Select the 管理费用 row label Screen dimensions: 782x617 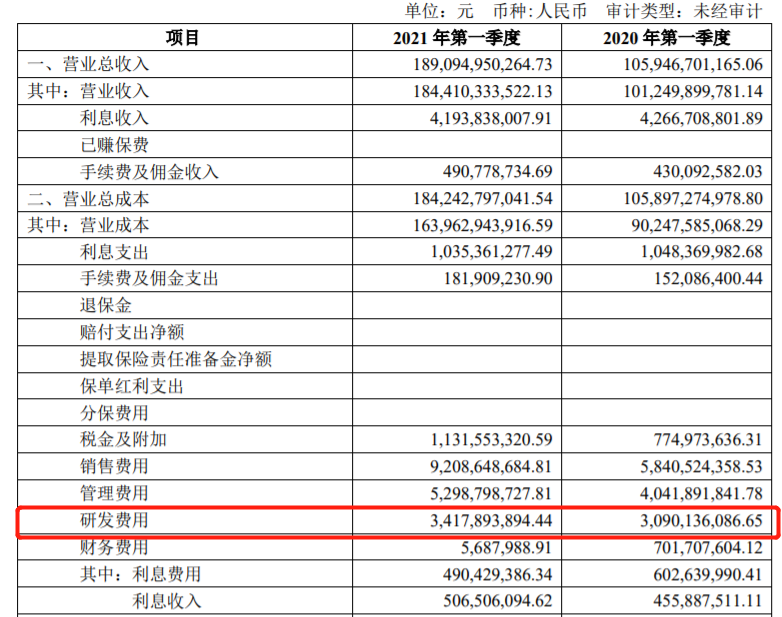tap(114, 493)
